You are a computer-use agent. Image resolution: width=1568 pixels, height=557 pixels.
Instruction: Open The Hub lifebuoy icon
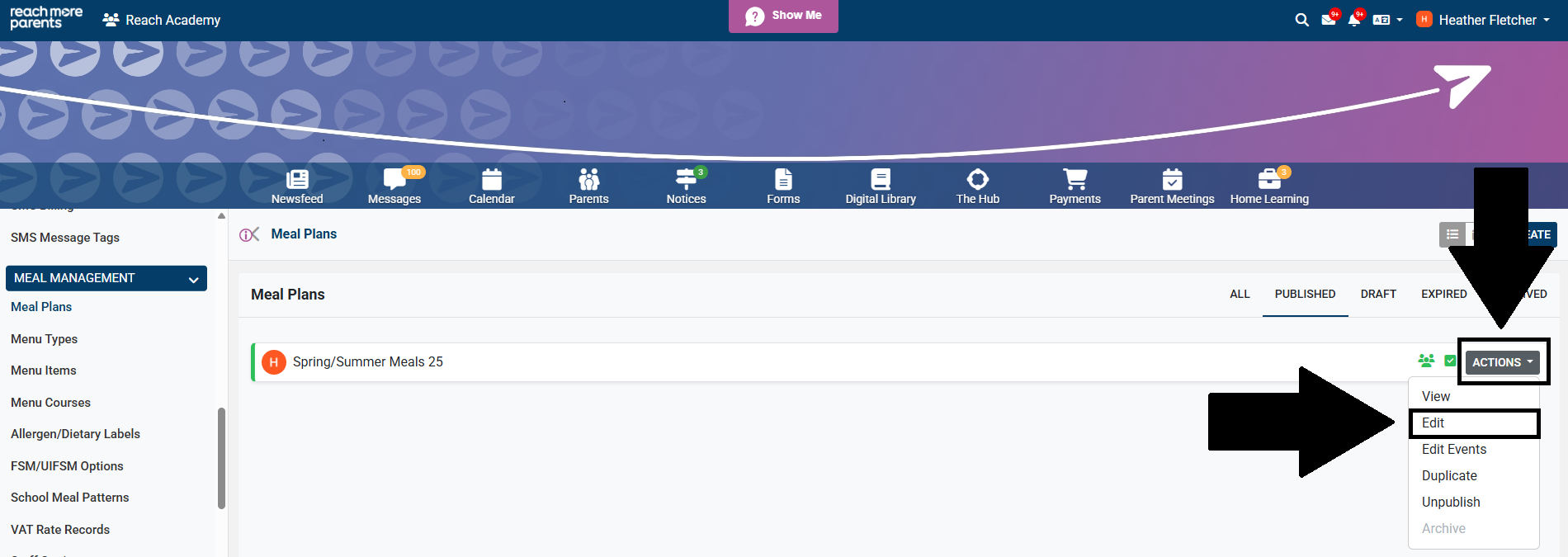point(977,180)
